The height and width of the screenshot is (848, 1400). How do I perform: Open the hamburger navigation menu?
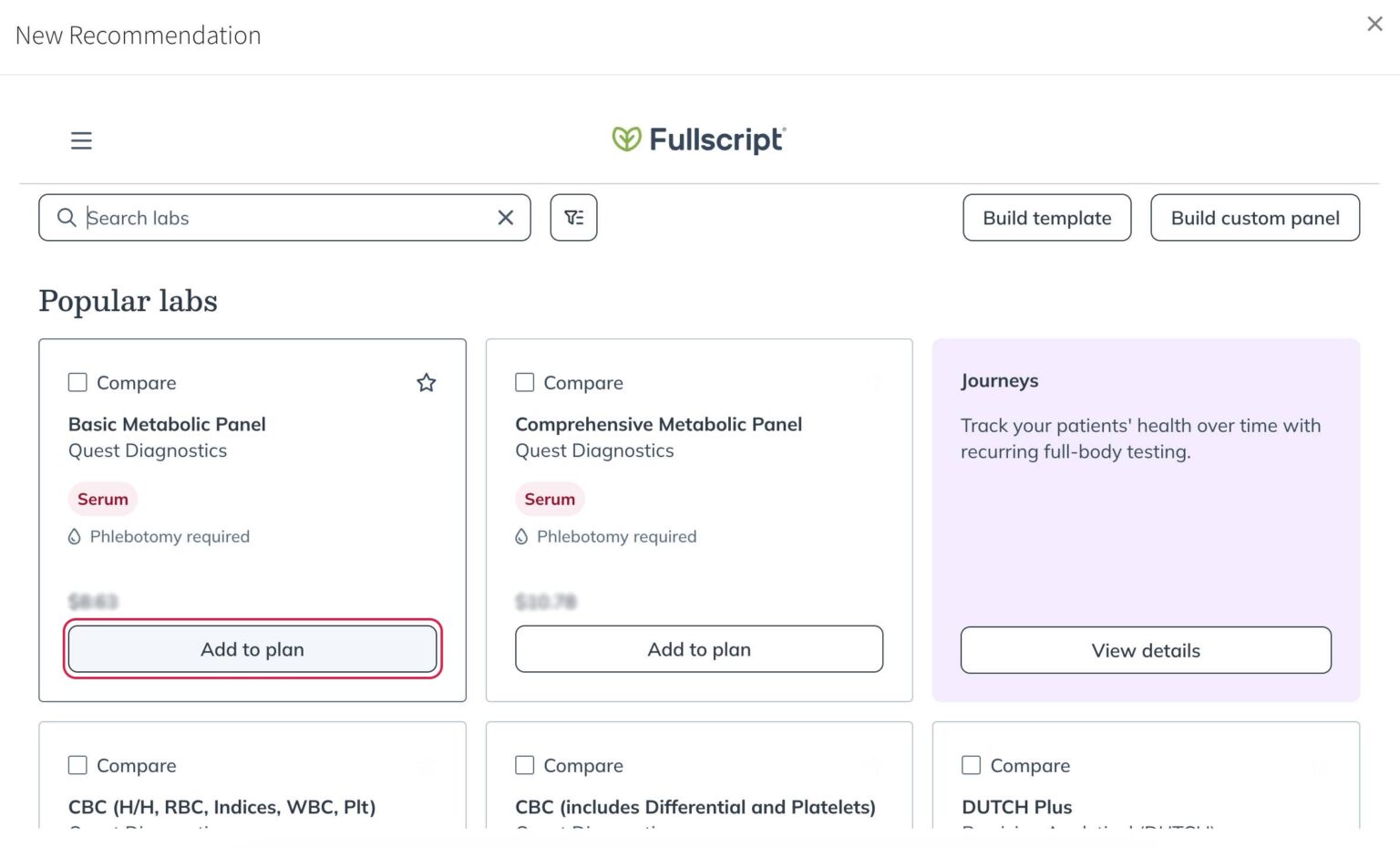81,140
